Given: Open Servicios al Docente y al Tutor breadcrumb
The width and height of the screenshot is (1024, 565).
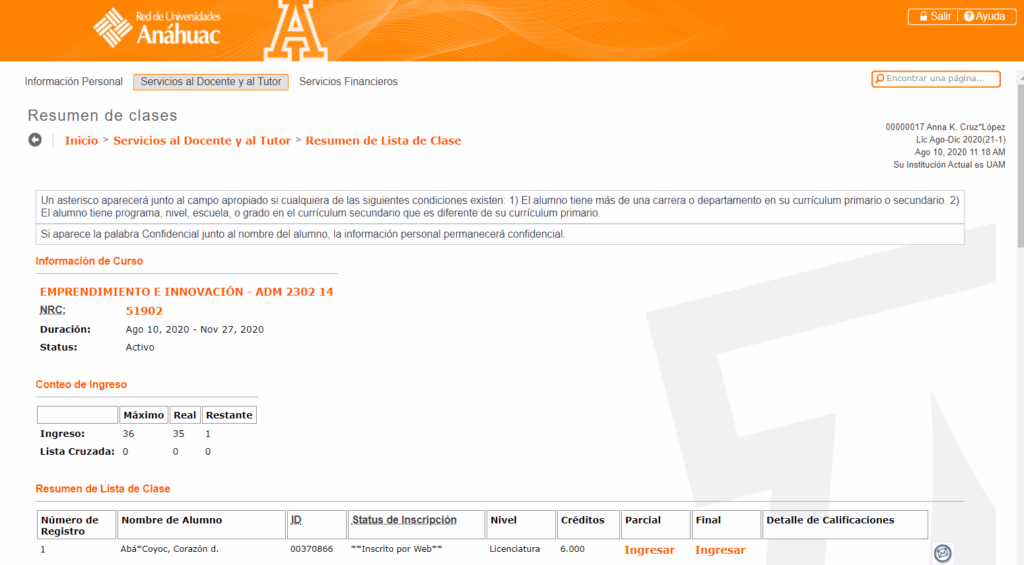Looking at the screenshot, I should point(202,141).
